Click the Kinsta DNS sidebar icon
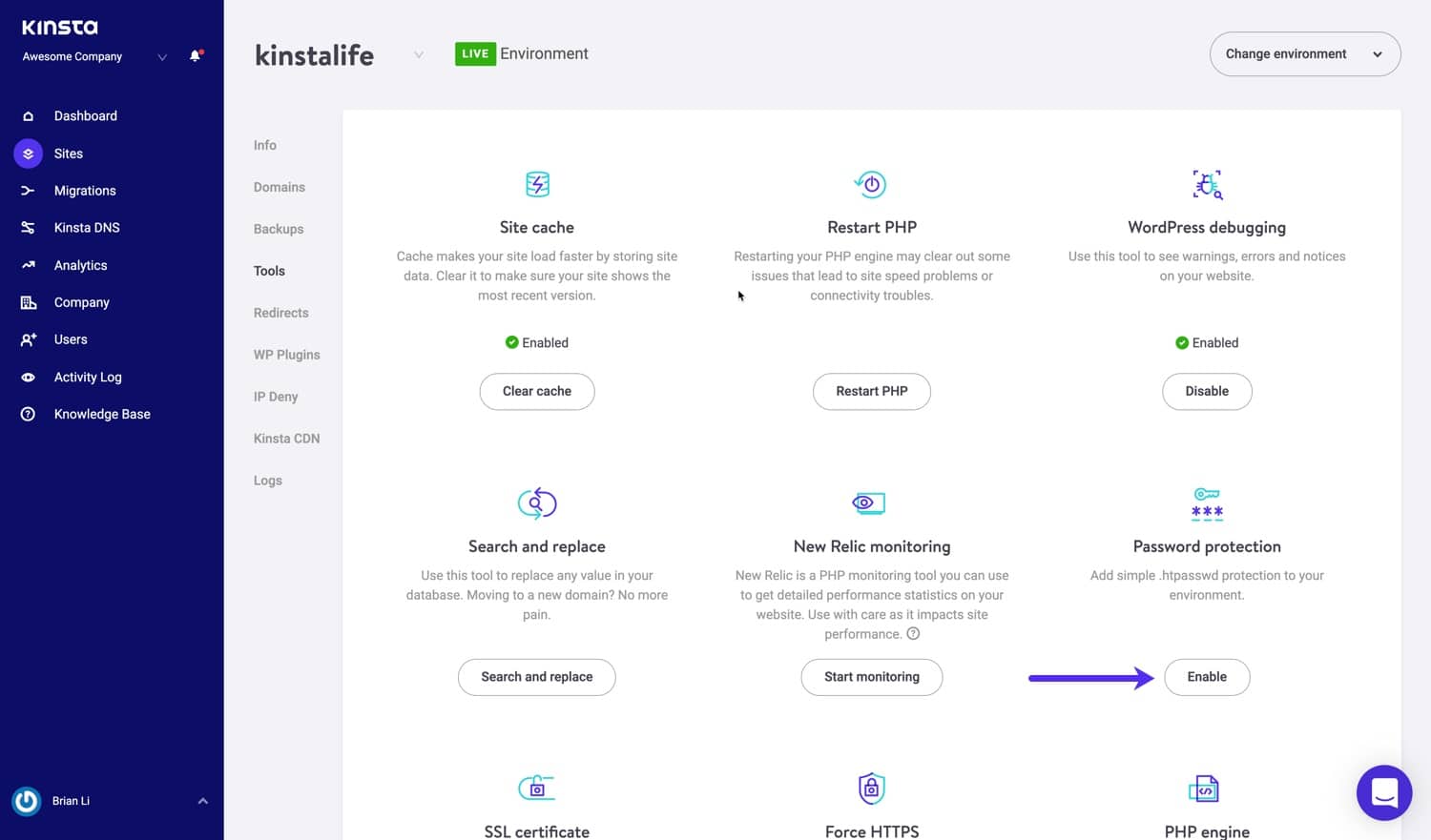 tap(28, 228)
